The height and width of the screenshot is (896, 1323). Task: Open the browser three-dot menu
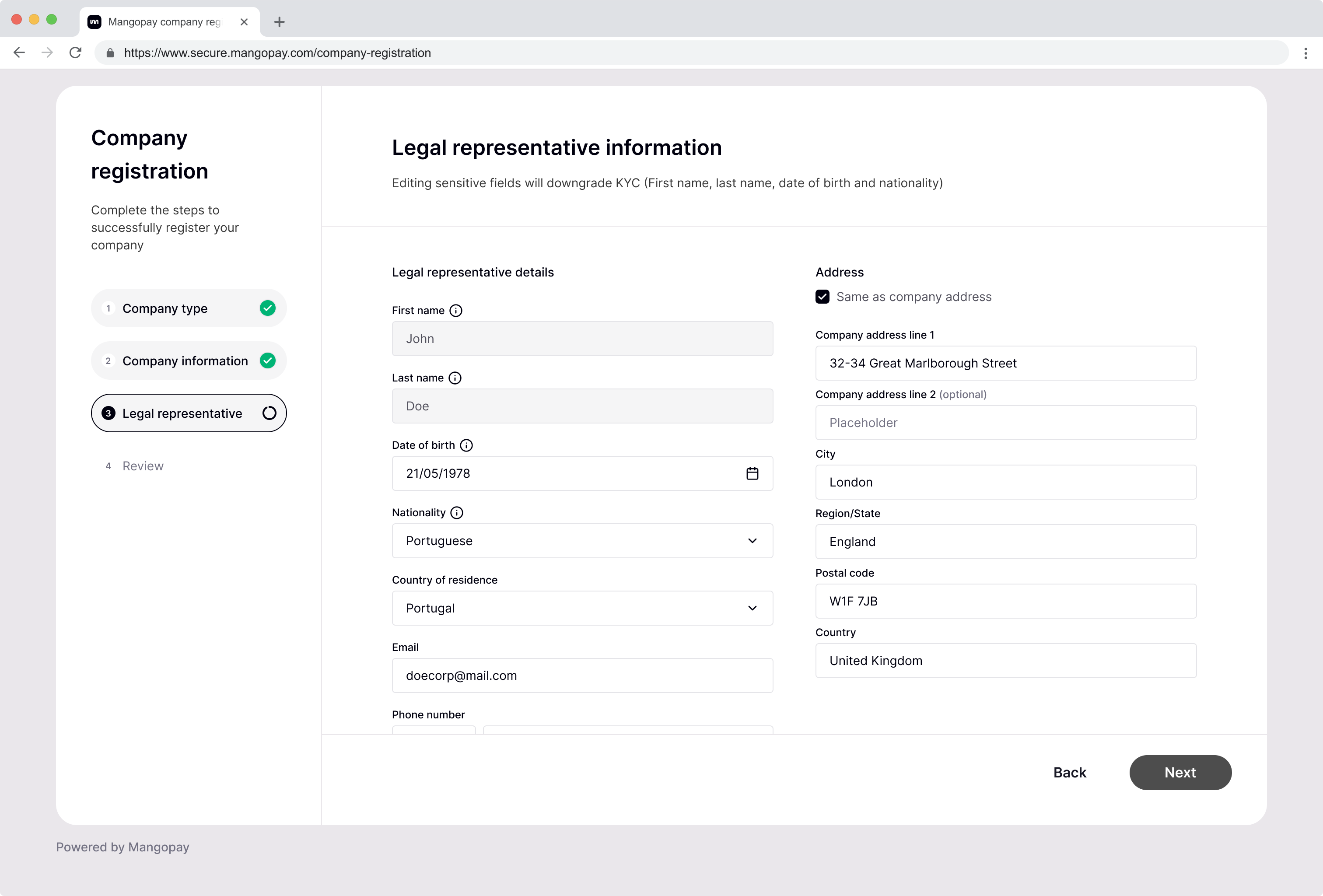1305,53
